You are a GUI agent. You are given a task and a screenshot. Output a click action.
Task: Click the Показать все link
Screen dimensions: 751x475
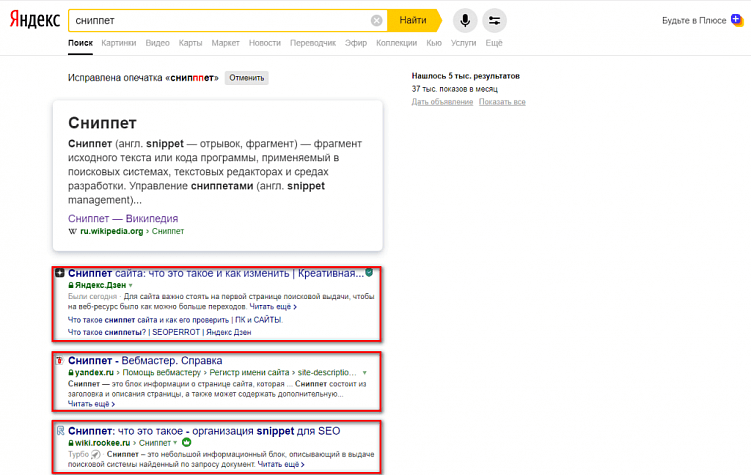502,102
